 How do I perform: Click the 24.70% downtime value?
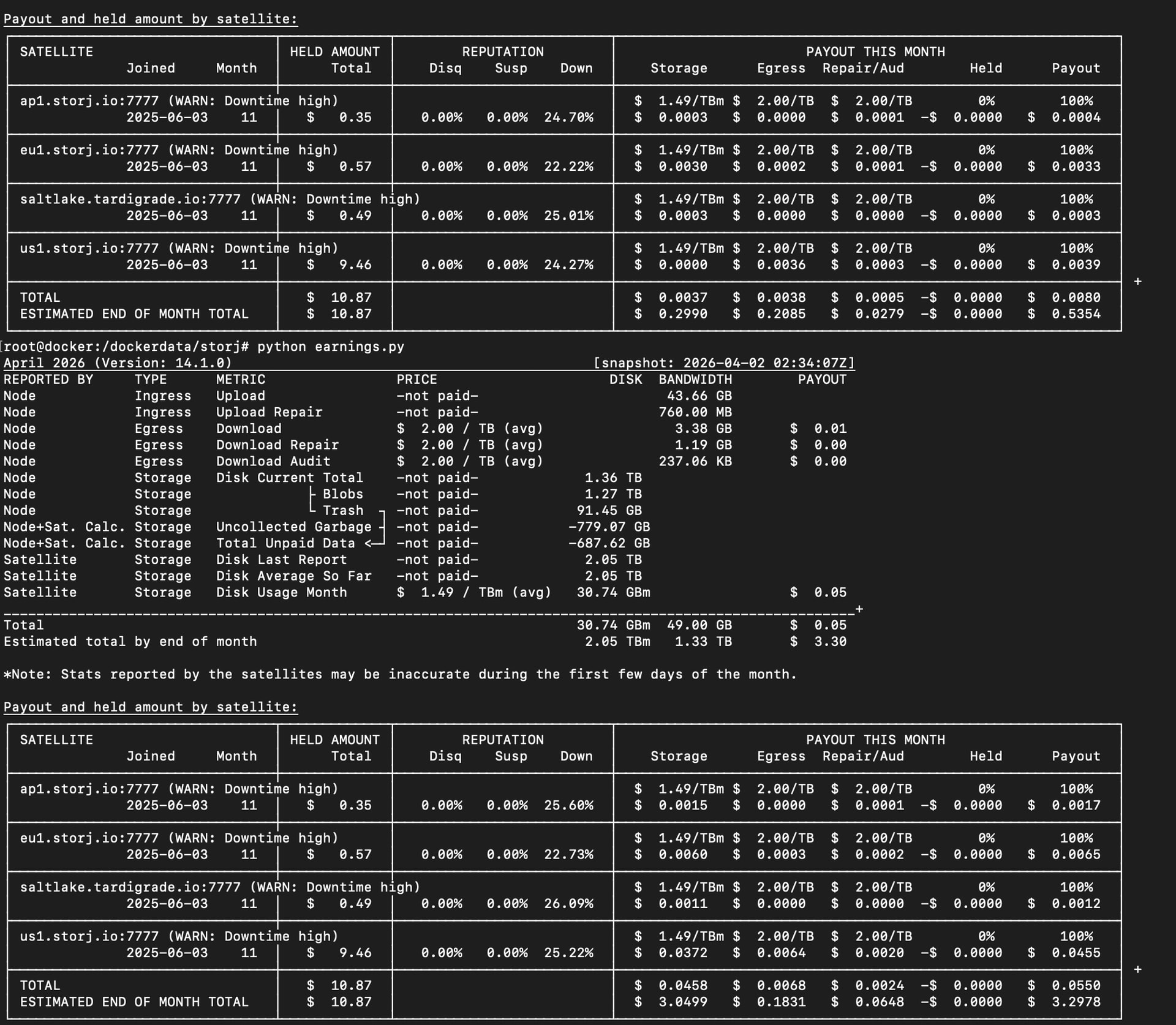pyautogui.click(x=568, y=117)
